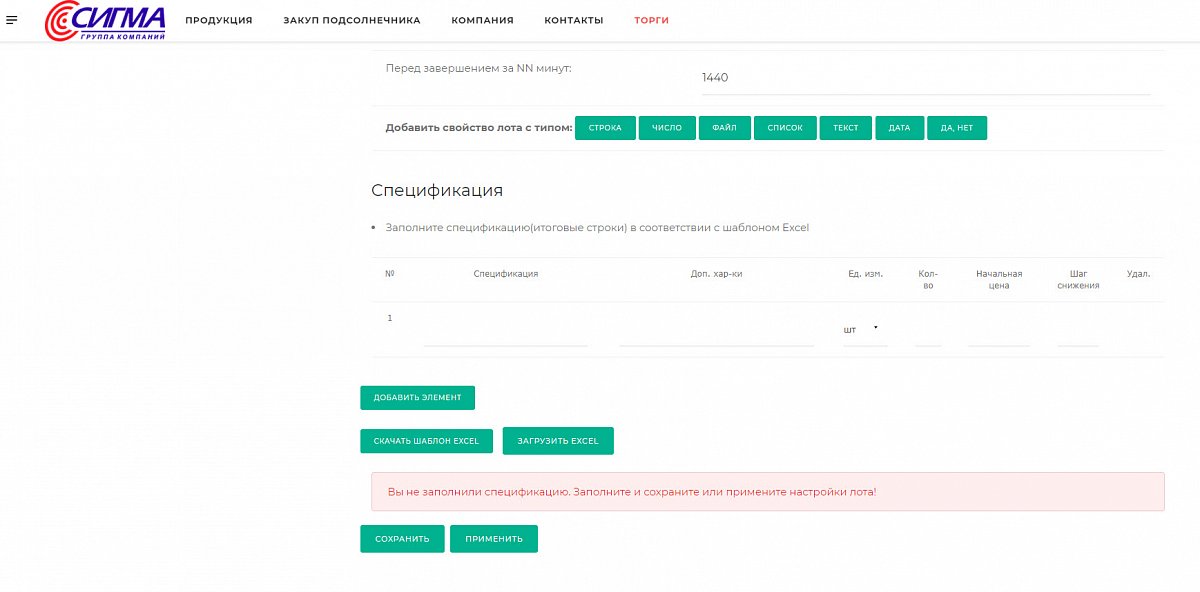Add a Да, Нет type property
This screenshot has height=592, width=1200.
[957, 128]
